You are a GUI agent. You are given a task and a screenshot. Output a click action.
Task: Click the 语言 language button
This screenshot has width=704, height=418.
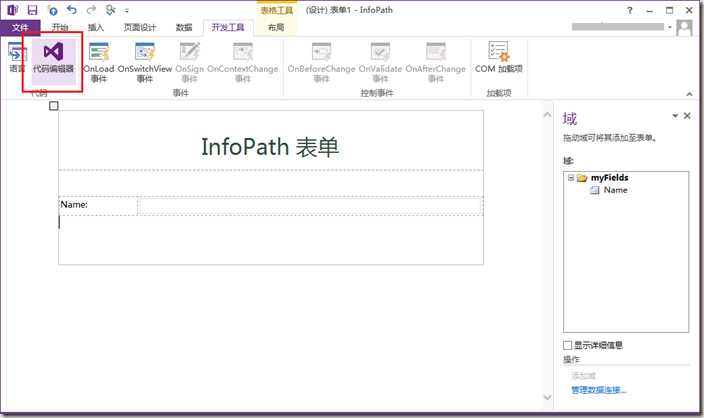click(17, 57)
